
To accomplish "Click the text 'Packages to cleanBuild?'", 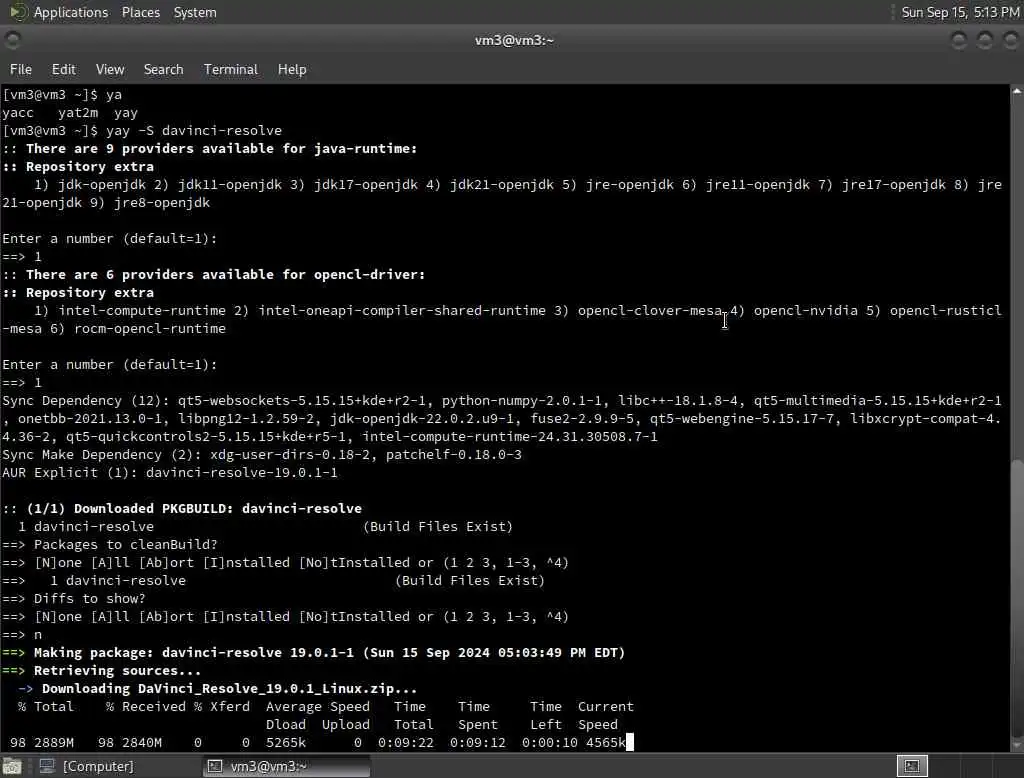I will click(125, 545).
